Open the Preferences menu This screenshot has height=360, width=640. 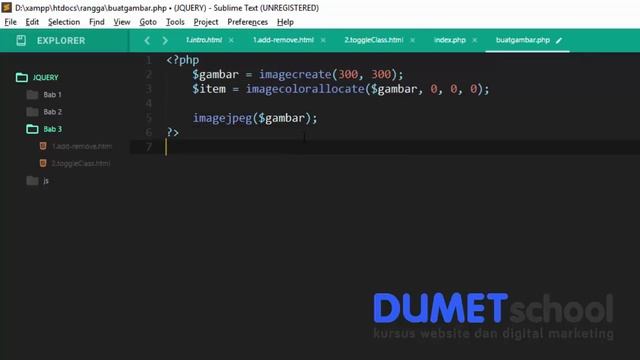[x=247, y=22]
